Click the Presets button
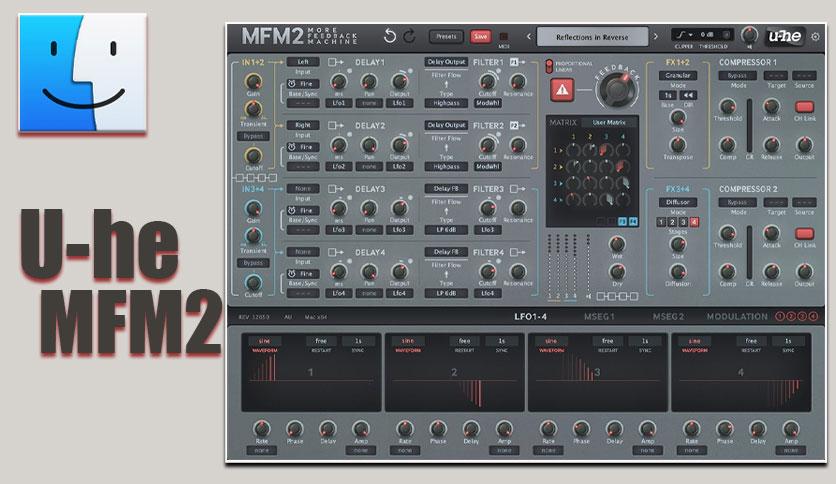The height and width of the screenshot is (484, 836). (446, 37)
